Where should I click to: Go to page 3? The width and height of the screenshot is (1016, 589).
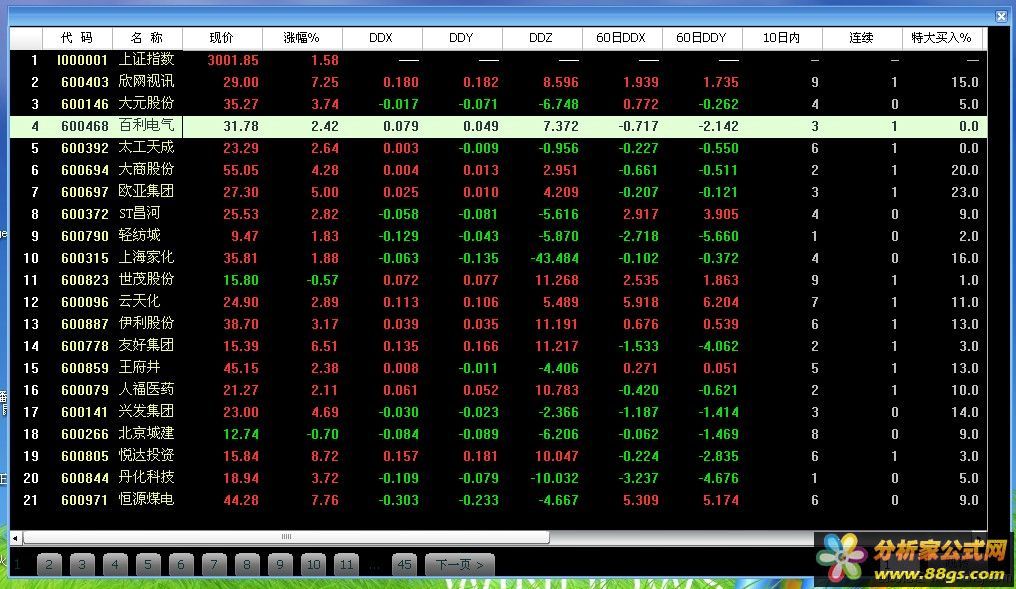82,564
